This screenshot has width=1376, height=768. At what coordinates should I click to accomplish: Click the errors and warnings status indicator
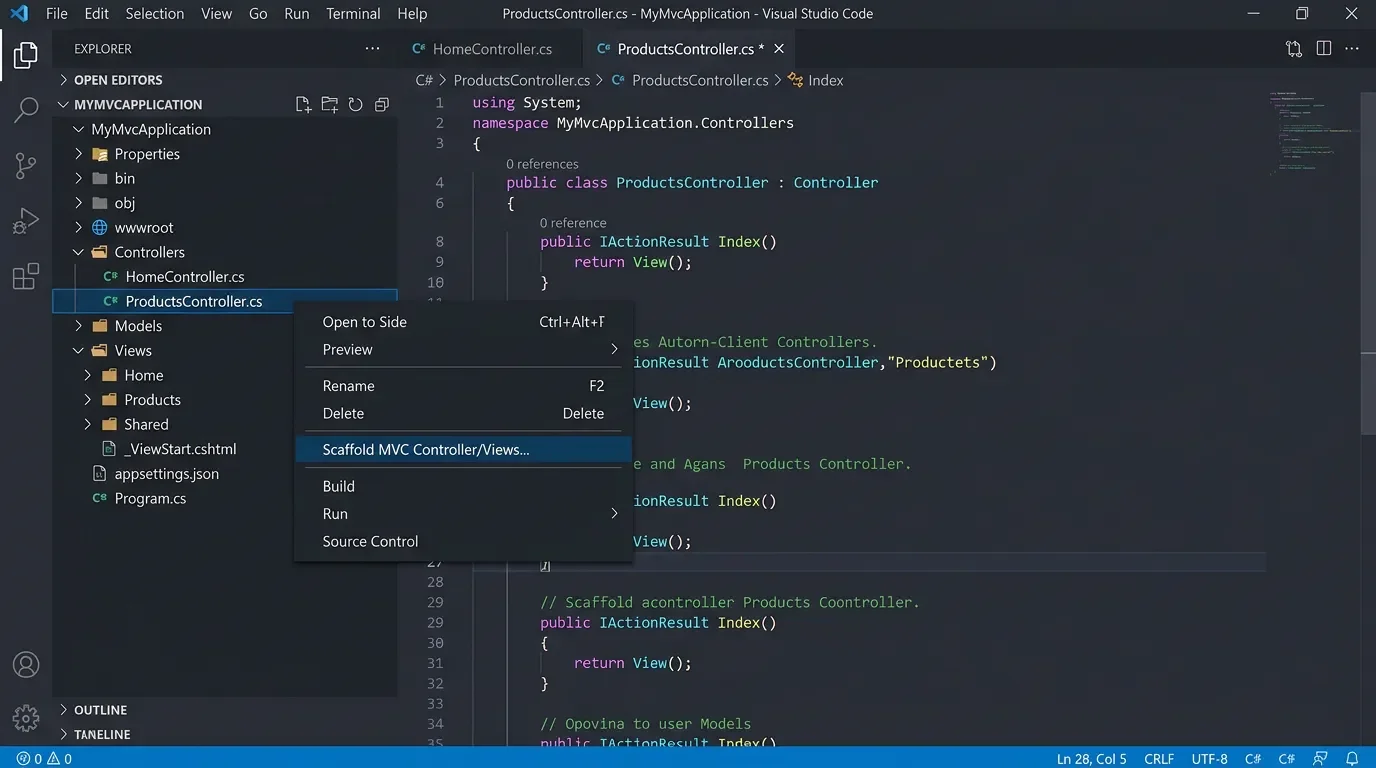pos(45,758)
